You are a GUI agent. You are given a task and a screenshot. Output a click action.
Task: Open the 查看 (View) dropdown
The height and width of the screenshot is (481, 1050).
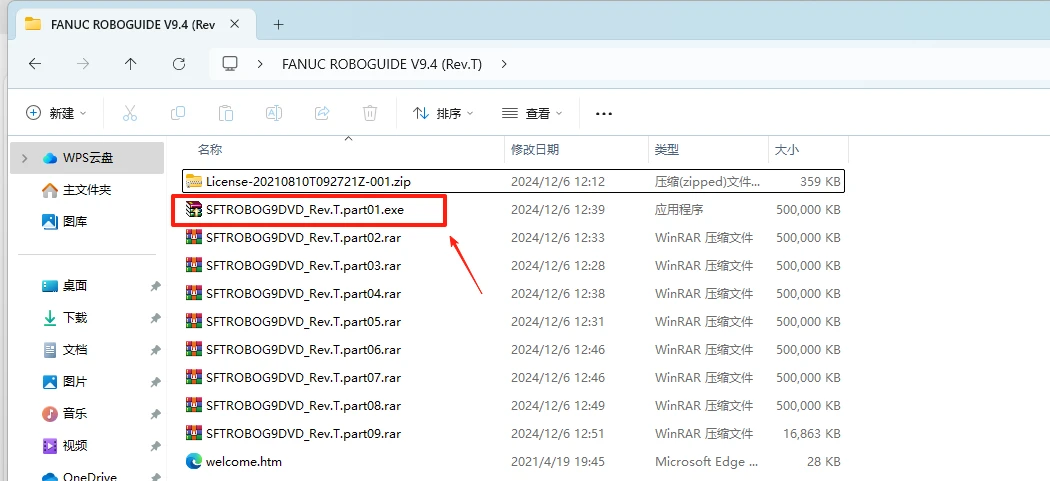[x=532, y=113]
